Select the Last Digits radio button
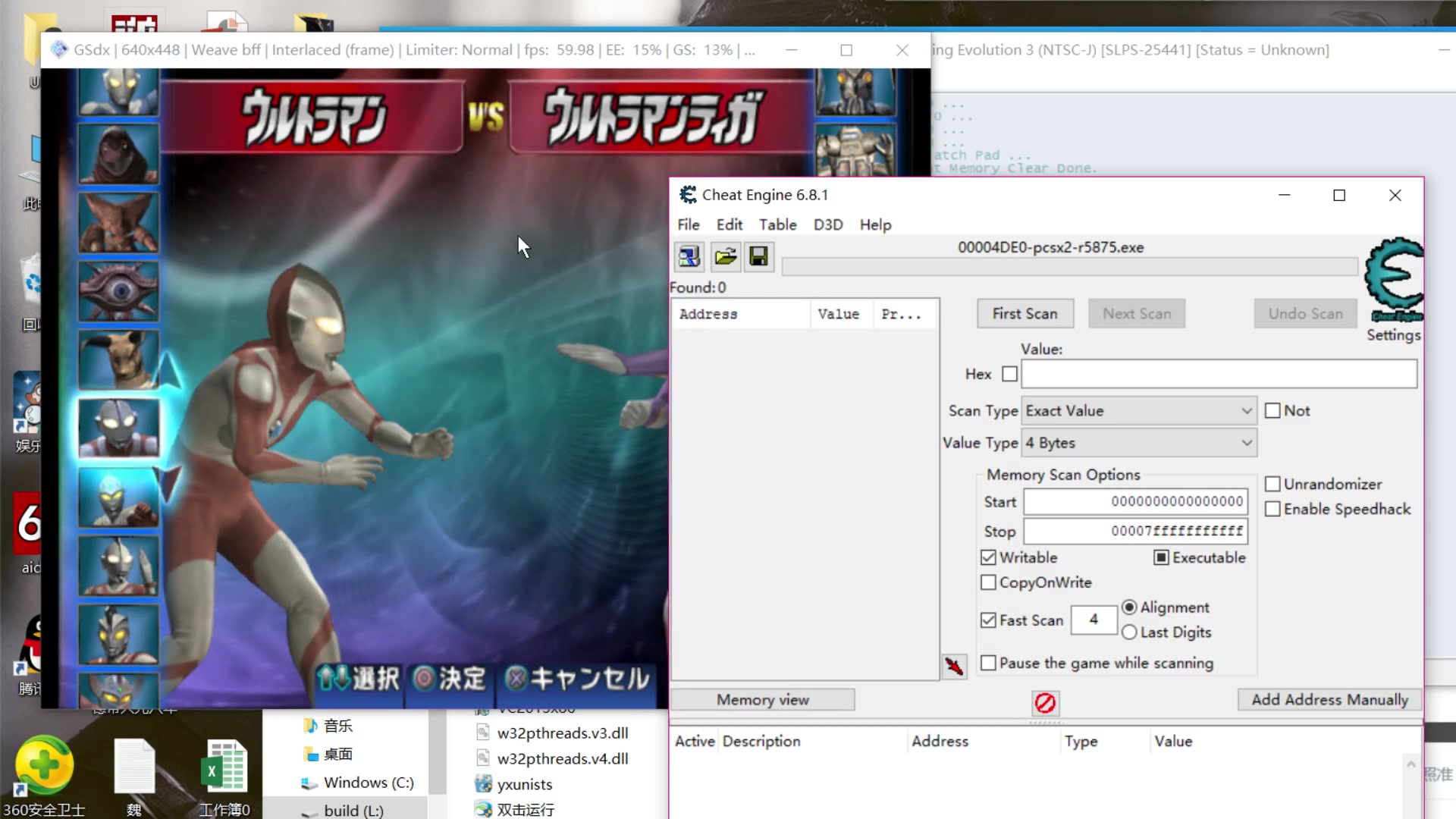The width and height of the screenshot is (1456, 819). click(x=1129, y=632)
